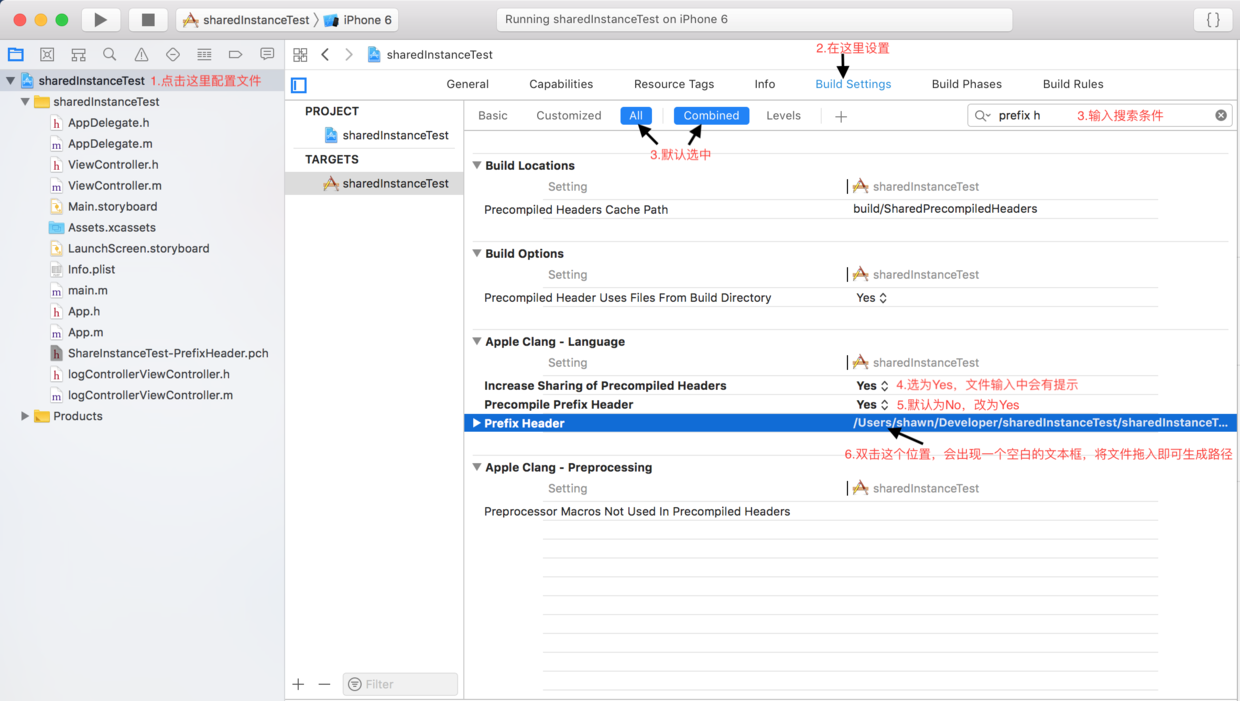The image size is (1240, 701).
Task: Collapse the Apple Clang - Preprocessing section
Action: pos(477,467)
